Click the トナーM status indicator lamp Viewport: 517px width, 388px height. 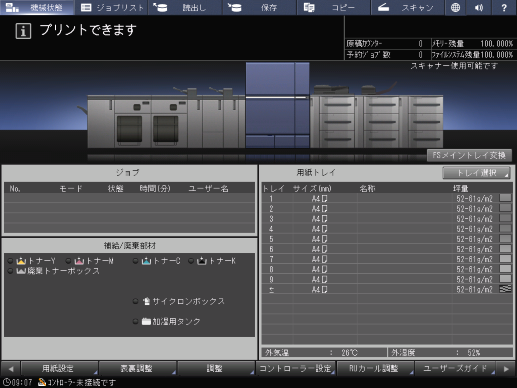point(68,261)
